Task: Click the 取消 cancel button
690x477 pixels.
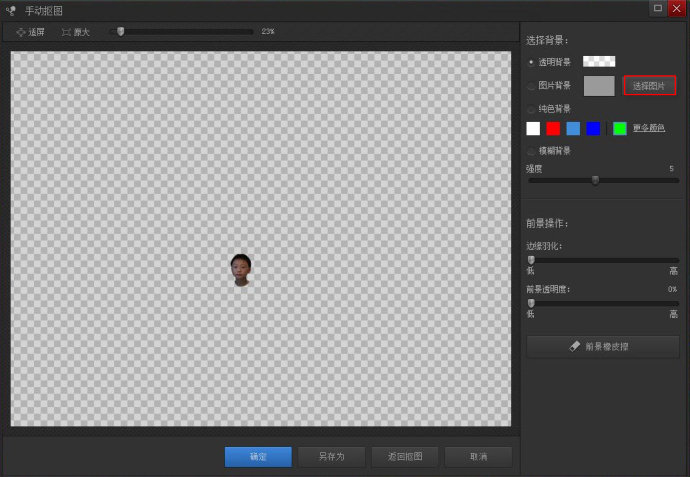Action: 478,457
